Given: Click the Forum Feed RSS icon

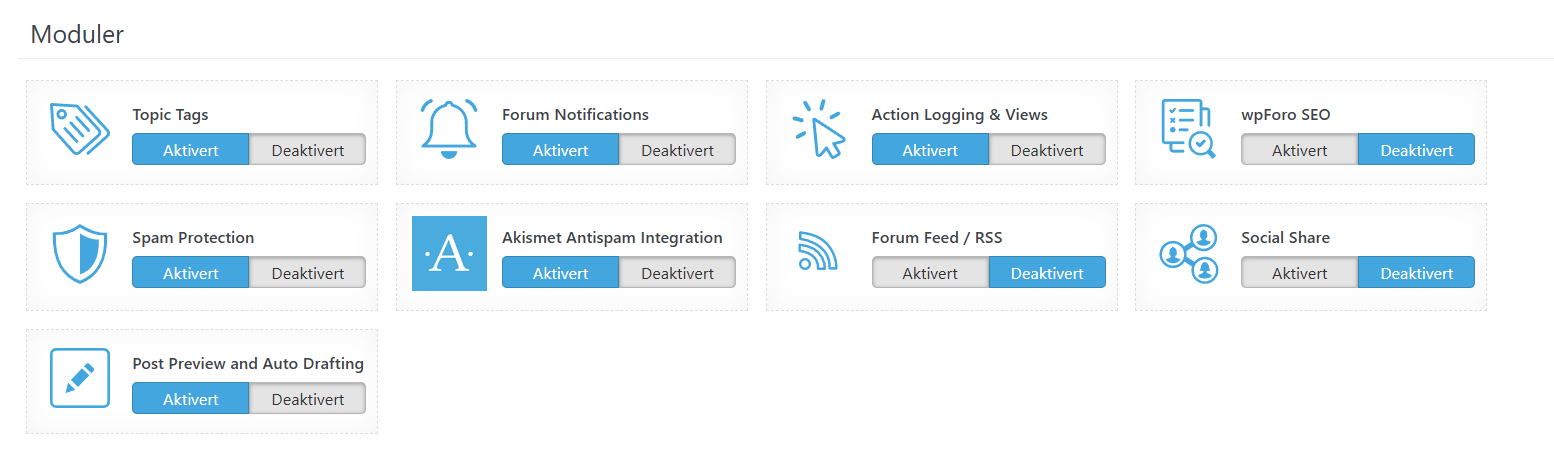Looking at the screenshot, I should pyautogui.click(x=818, y=251).
